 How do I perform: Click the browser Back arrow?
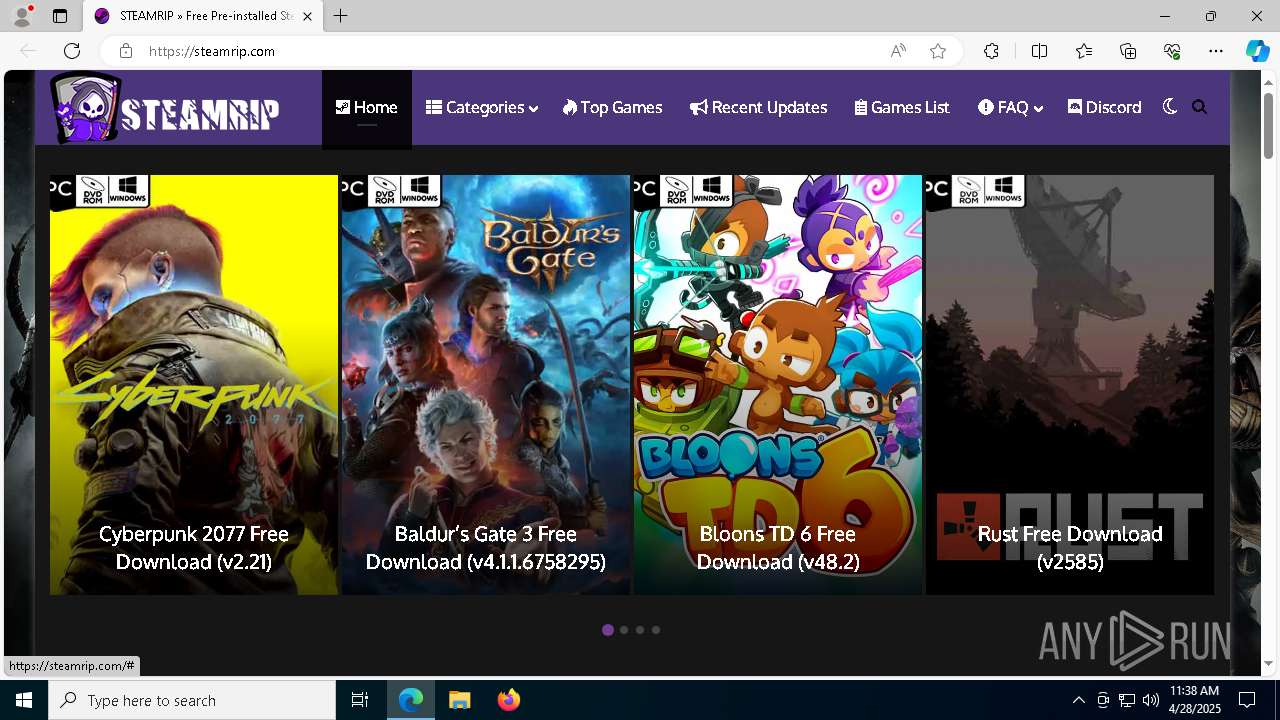[x=28, y=51]
